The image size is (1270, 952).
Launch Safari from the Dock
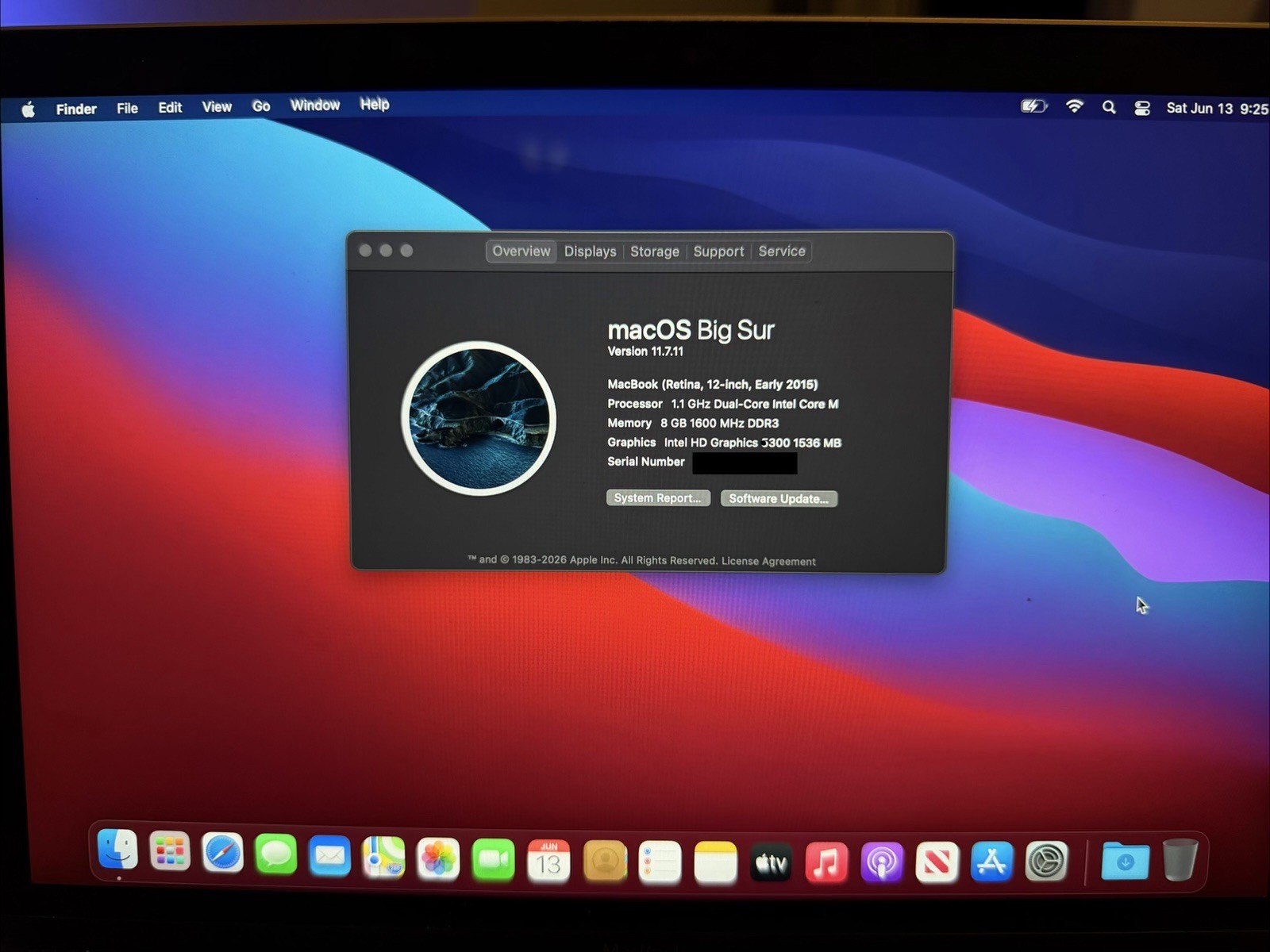tap(222, 854)
